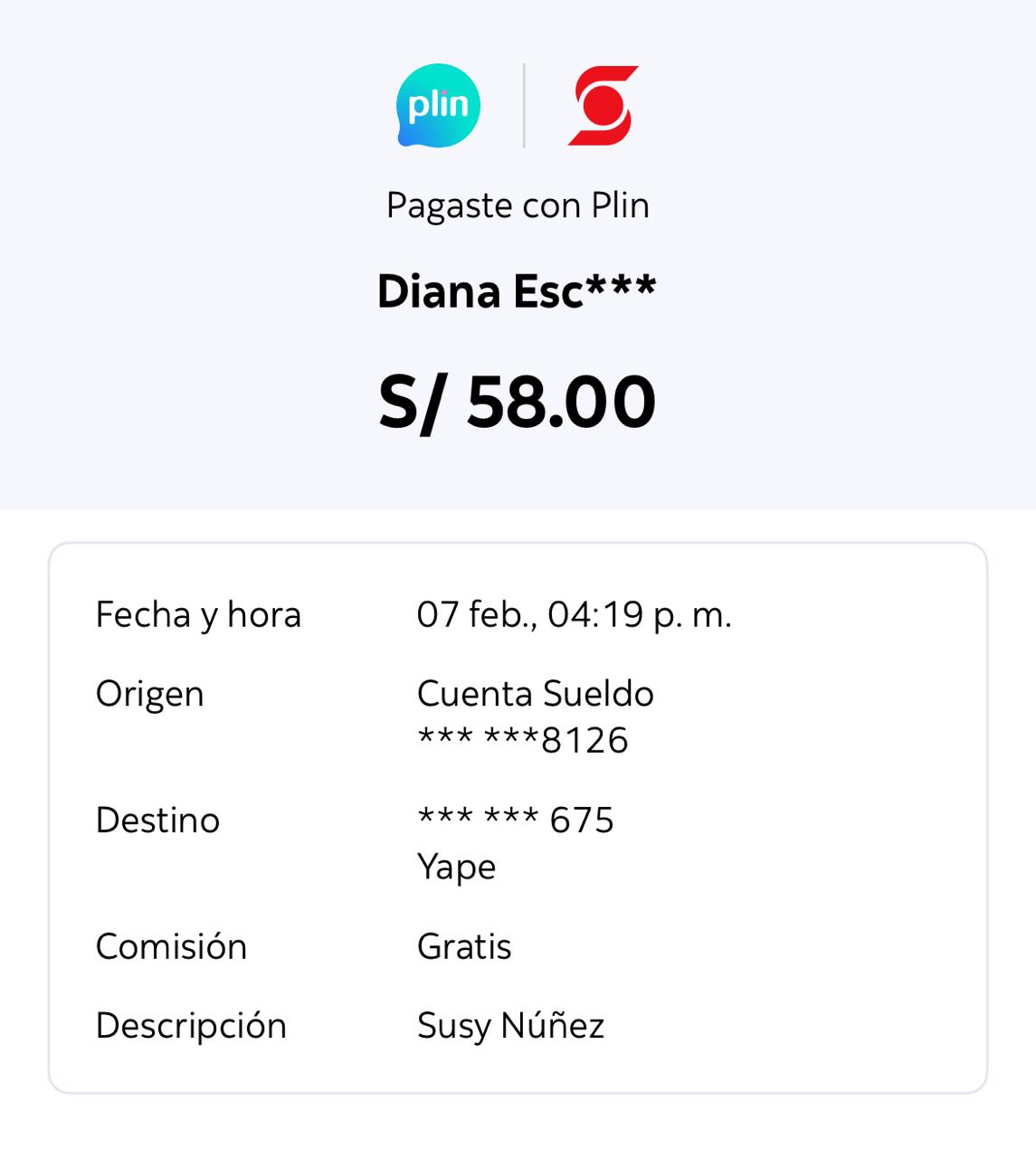Select the 'Pagaste con Plin' heading
The width and height of the screenshot is (1036, 1158).
(x=518, y=205)
